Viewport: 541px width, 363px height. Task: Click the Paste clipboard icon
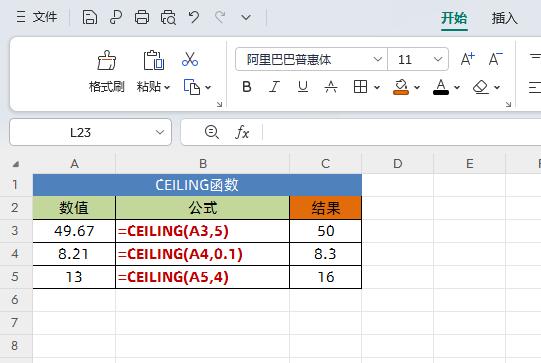tap(154, 60)
